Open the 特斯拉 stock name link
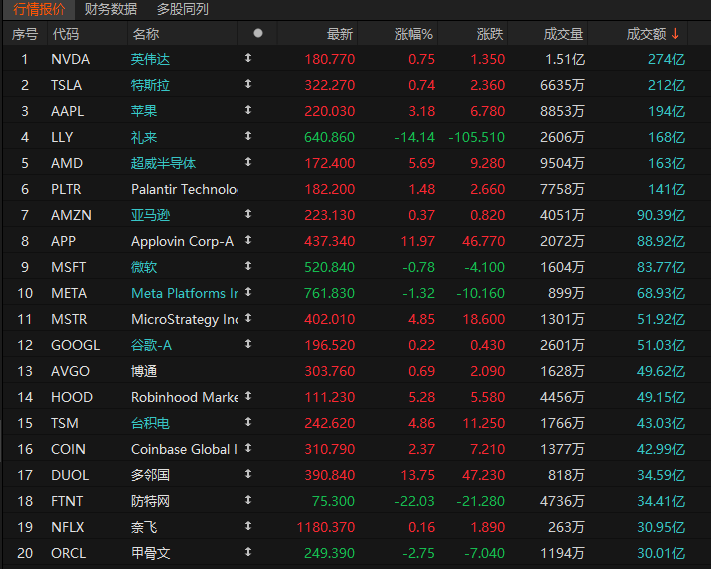 coord(150,85)
